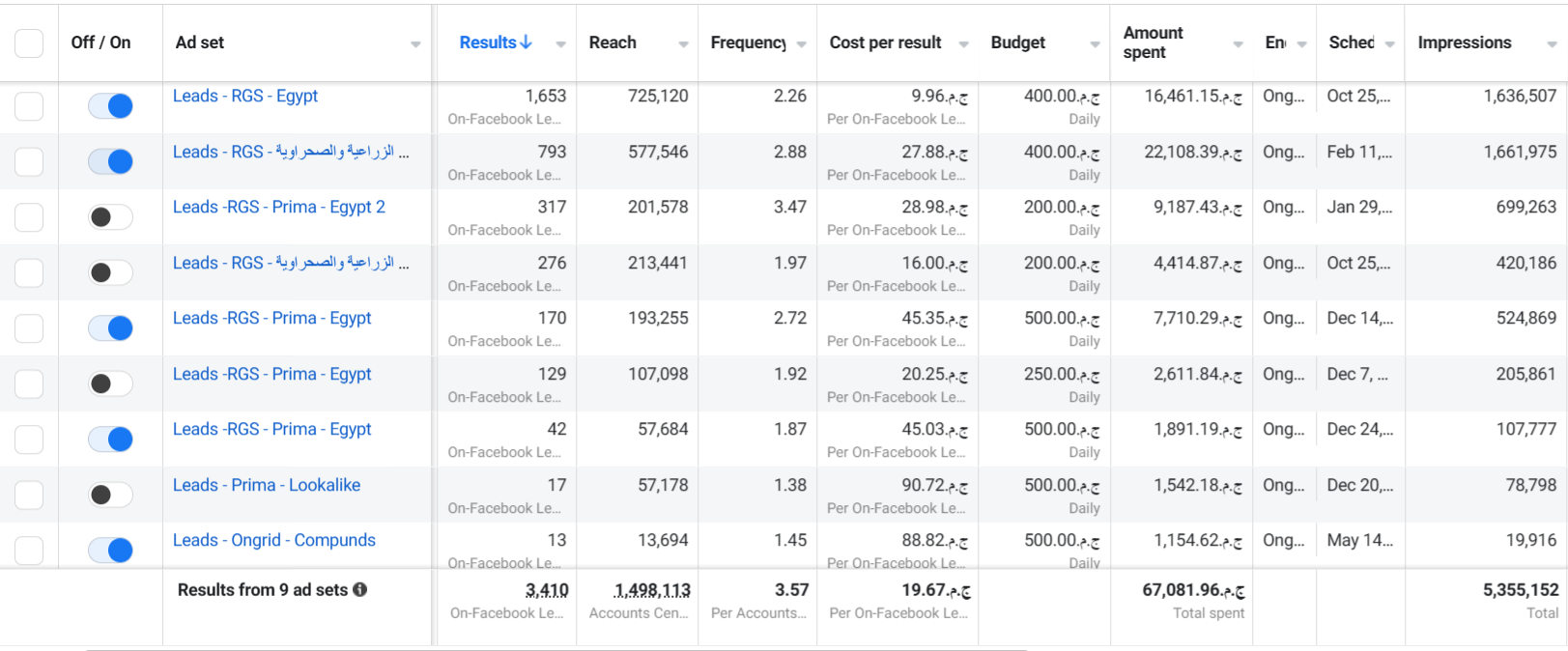Screen dimensions: 1568x651
Task: Click the total results value 3,410
Action: (x=547, y=590)
